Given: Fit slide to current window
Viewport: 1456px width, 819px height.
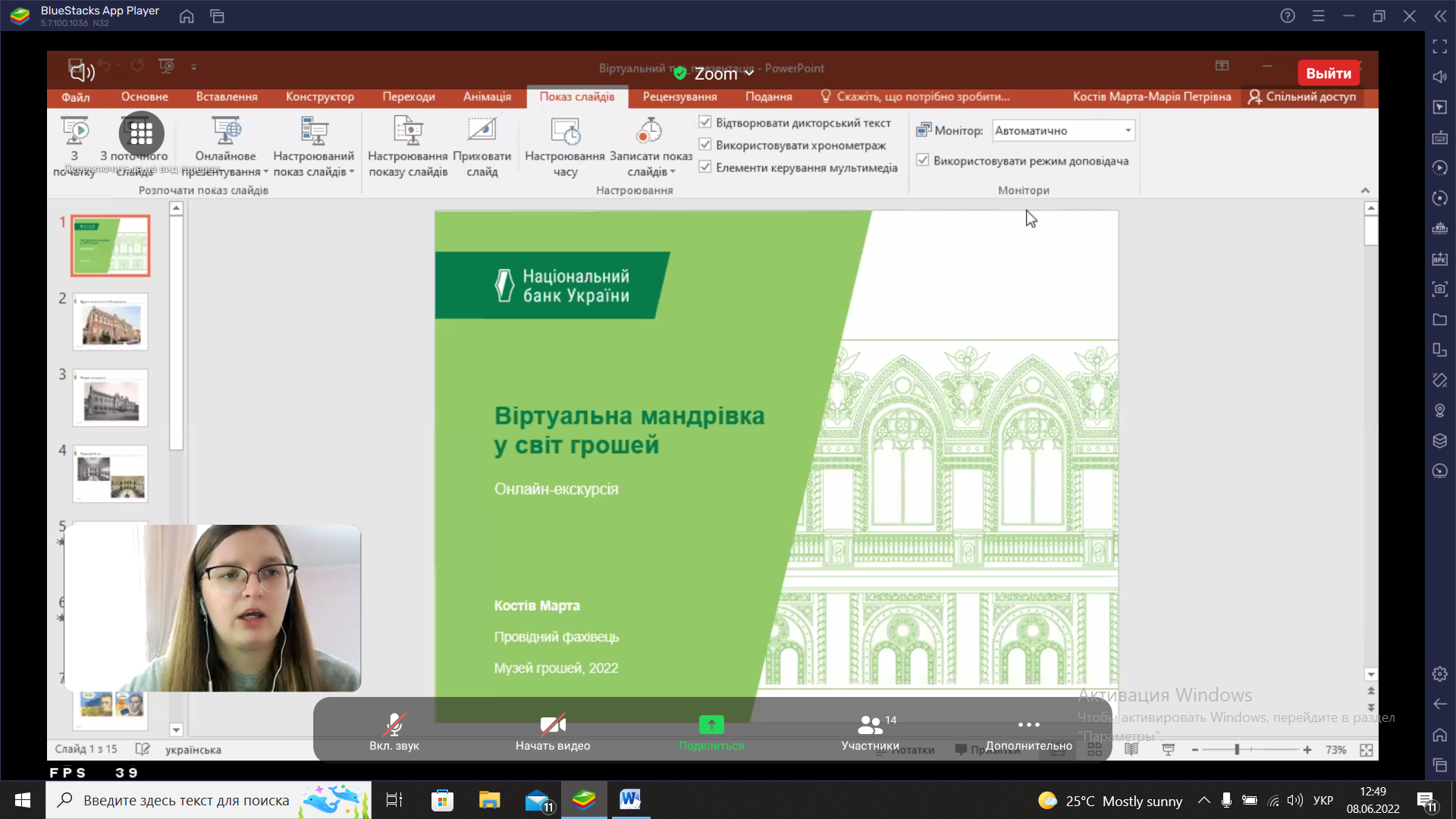Looking at the screenshot, I should pos(1367,750).
